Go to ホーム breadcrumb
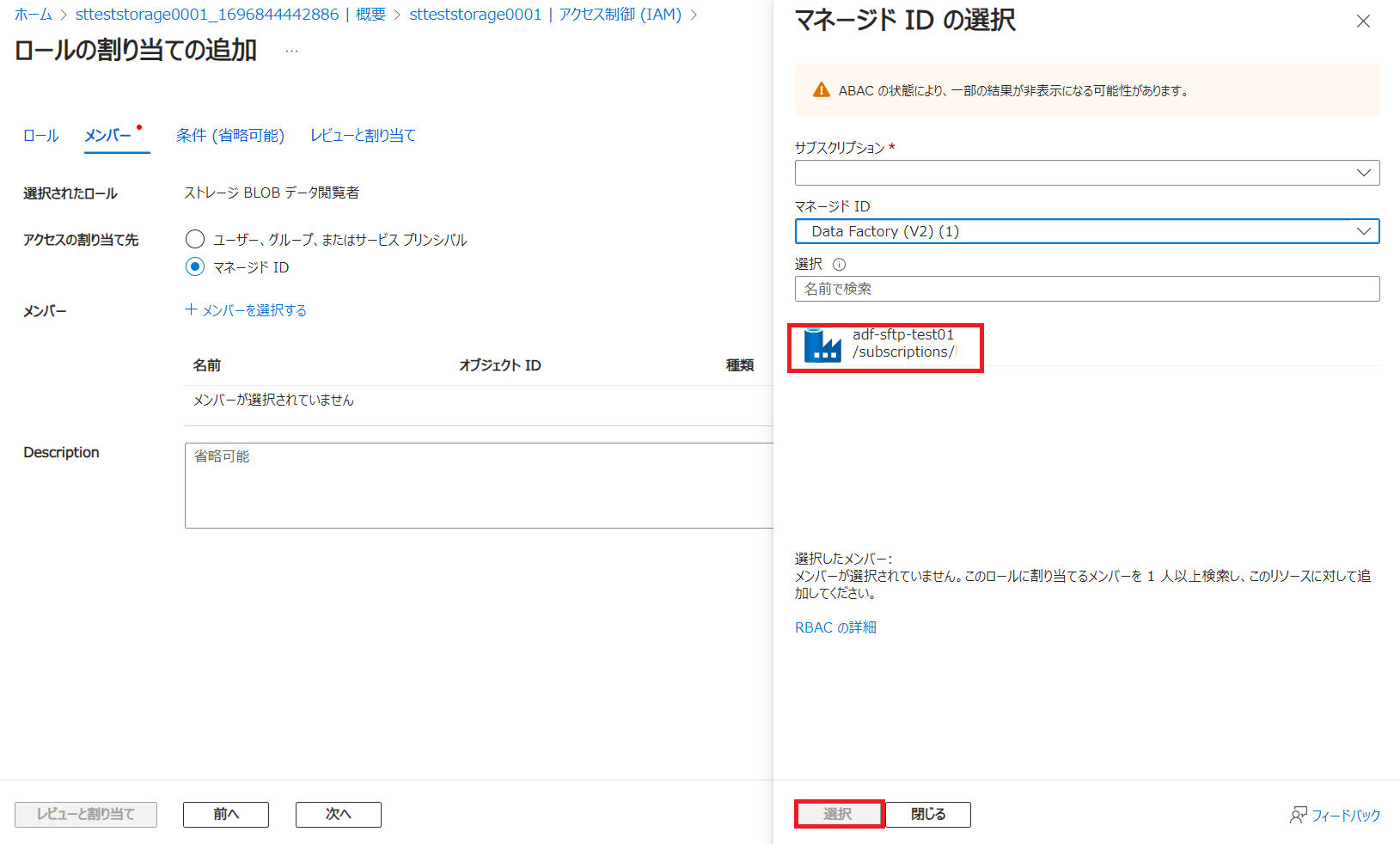 34,15
